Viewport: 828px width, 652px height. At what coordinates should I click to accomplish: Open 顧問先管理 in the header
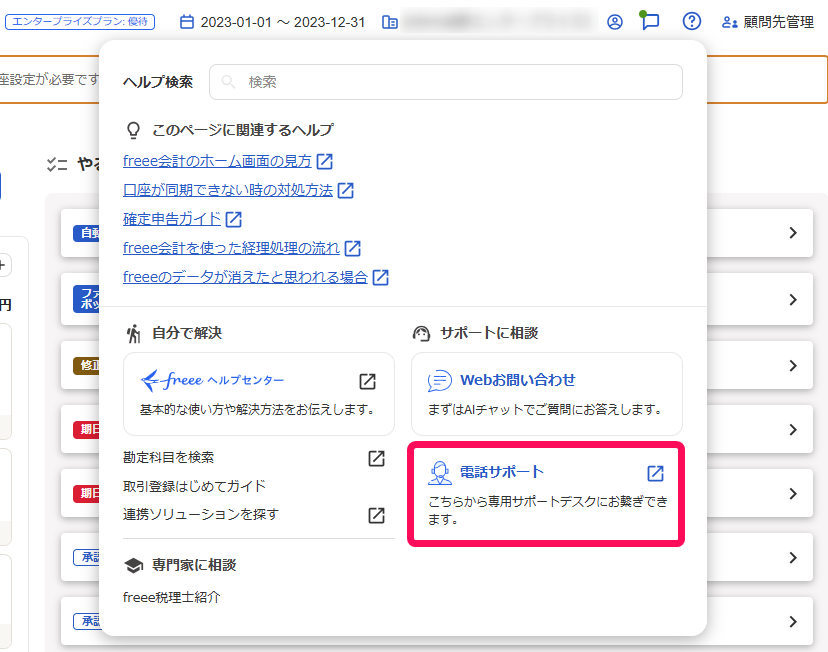[x=768, y=22]
